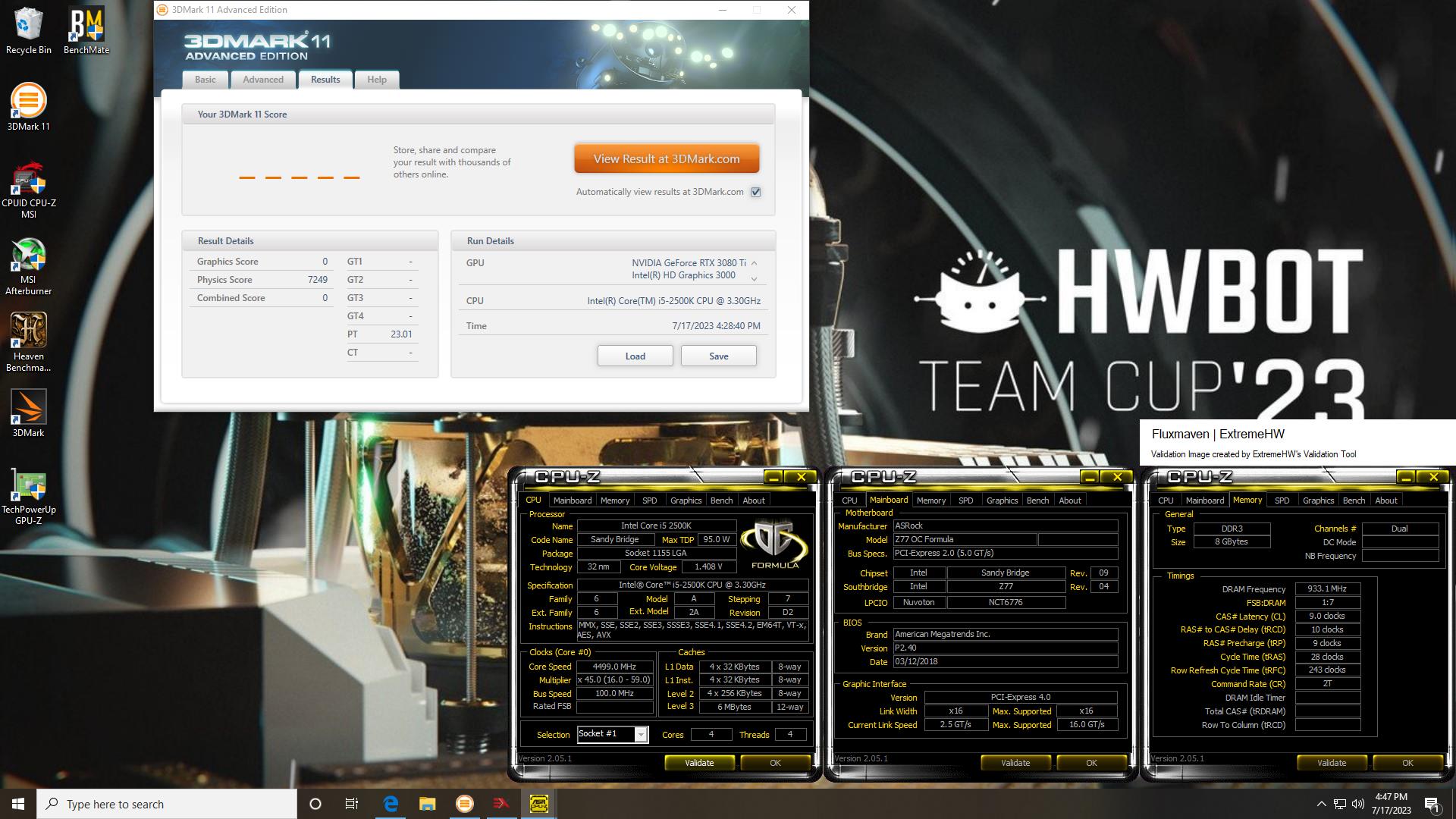
Task: Click the Save button in Run Details
Action: click(718, 356)
